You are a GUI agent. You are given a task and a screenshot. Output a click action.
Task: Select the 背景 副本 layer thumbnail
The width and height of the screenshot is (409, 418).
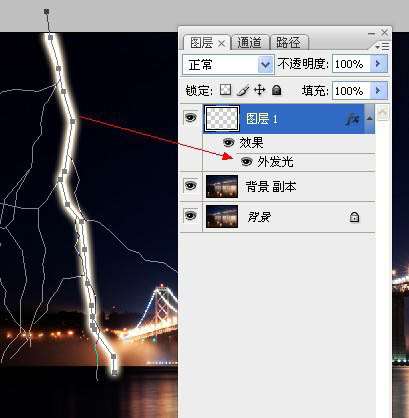click(222, 187)
